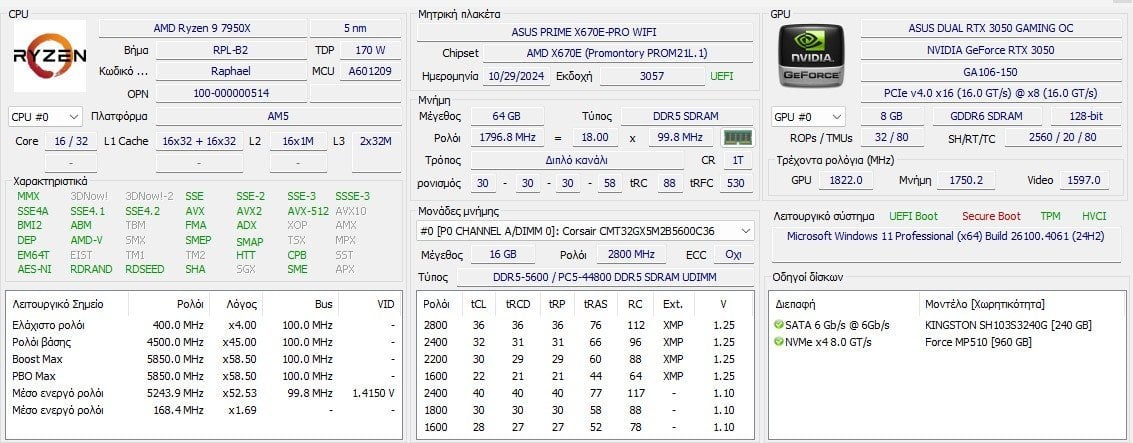Click the green TPM label

point(1050,216)
